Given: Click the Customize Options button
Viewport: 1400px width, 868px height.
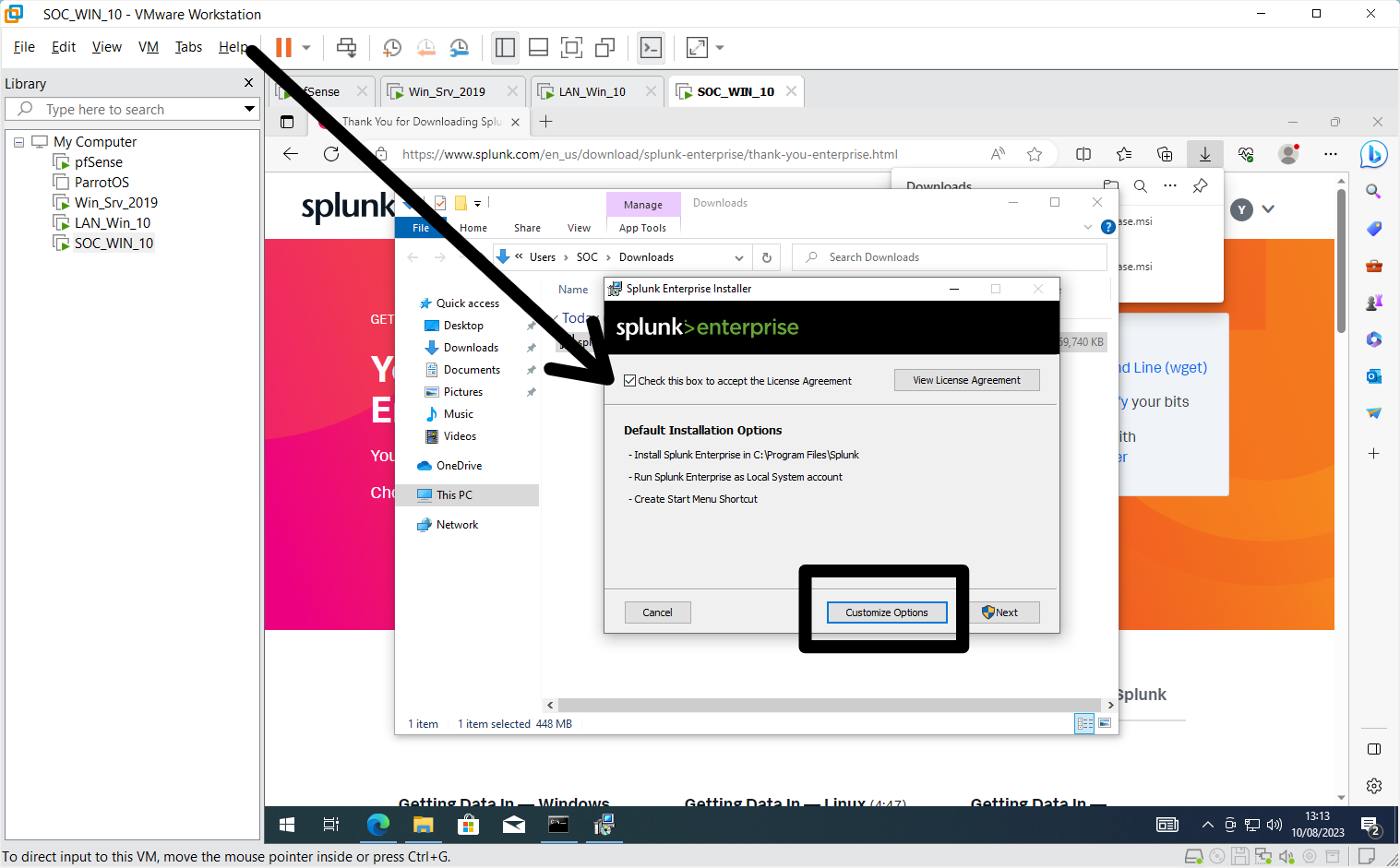Looking at the screenshot, I should (x=887, y=612).
